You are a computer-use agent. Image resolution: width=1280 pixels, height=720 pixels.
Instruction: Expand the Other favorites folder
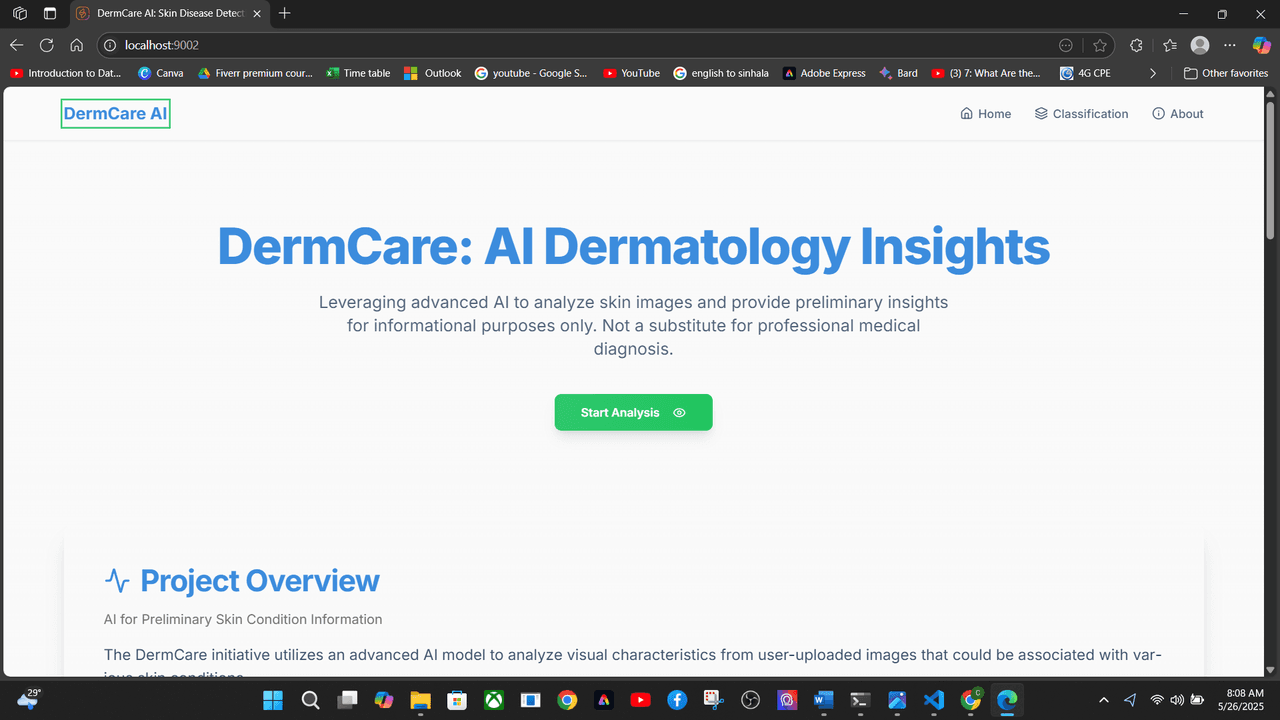(1226, 72)
